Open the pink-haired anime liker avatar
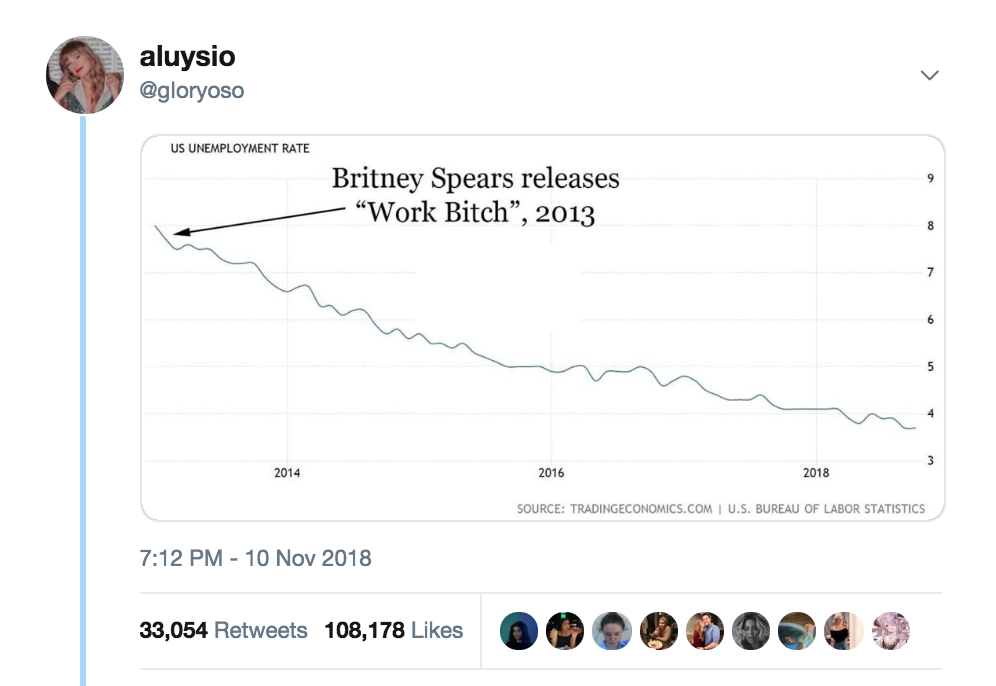This screenshot has height=686, width=996. click(891, 631)
